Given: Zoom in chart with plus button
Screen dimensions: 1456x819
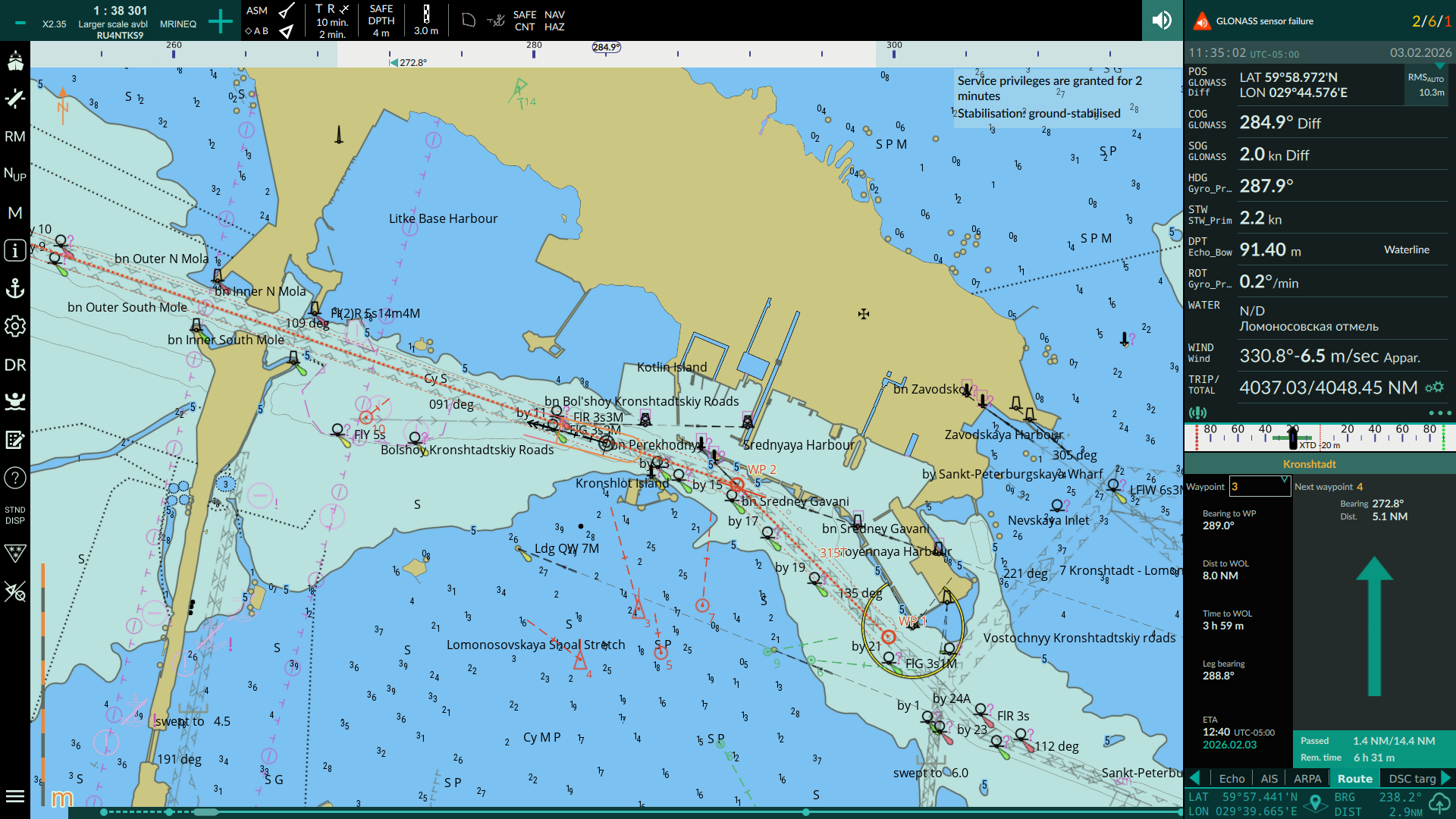Looking at the screenshot, I should pyautogui.click(x=221, y=21).
